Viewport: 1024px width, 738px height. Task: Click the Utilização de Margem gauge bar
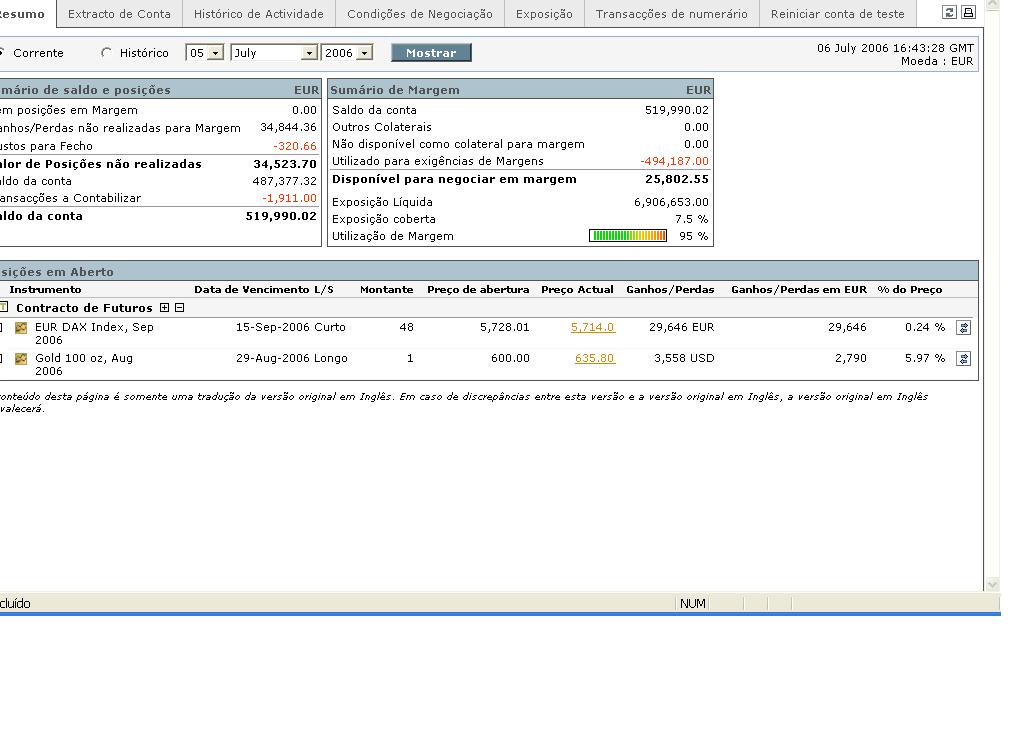click(x=628, y=236)
